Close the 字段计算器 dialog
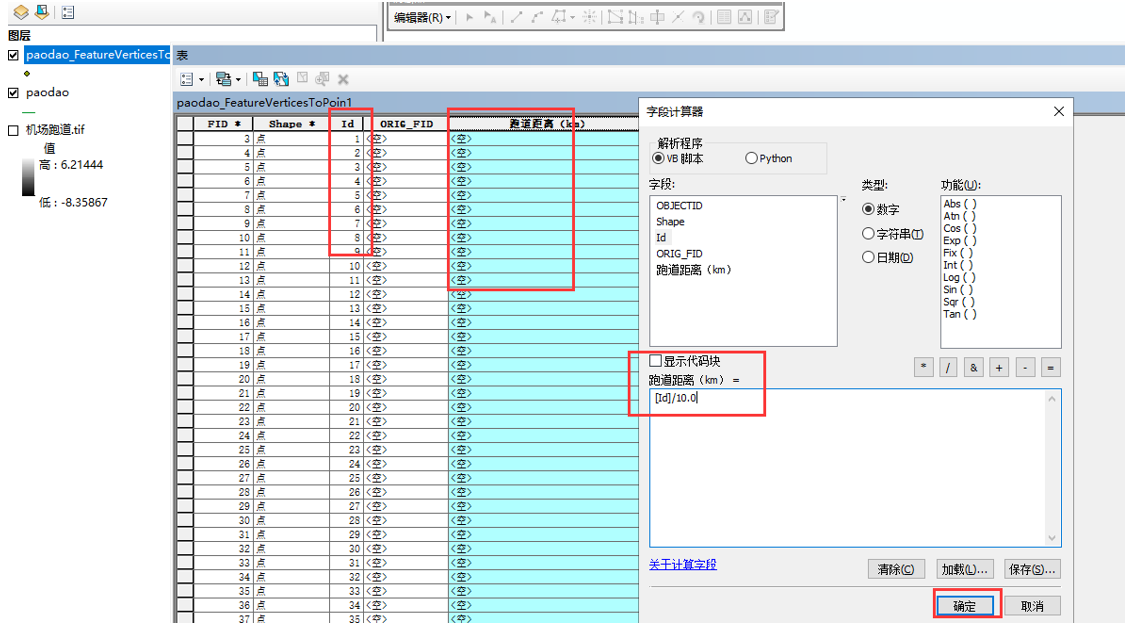Screen dimensions: 1128x628 [x=1058, y=112]
